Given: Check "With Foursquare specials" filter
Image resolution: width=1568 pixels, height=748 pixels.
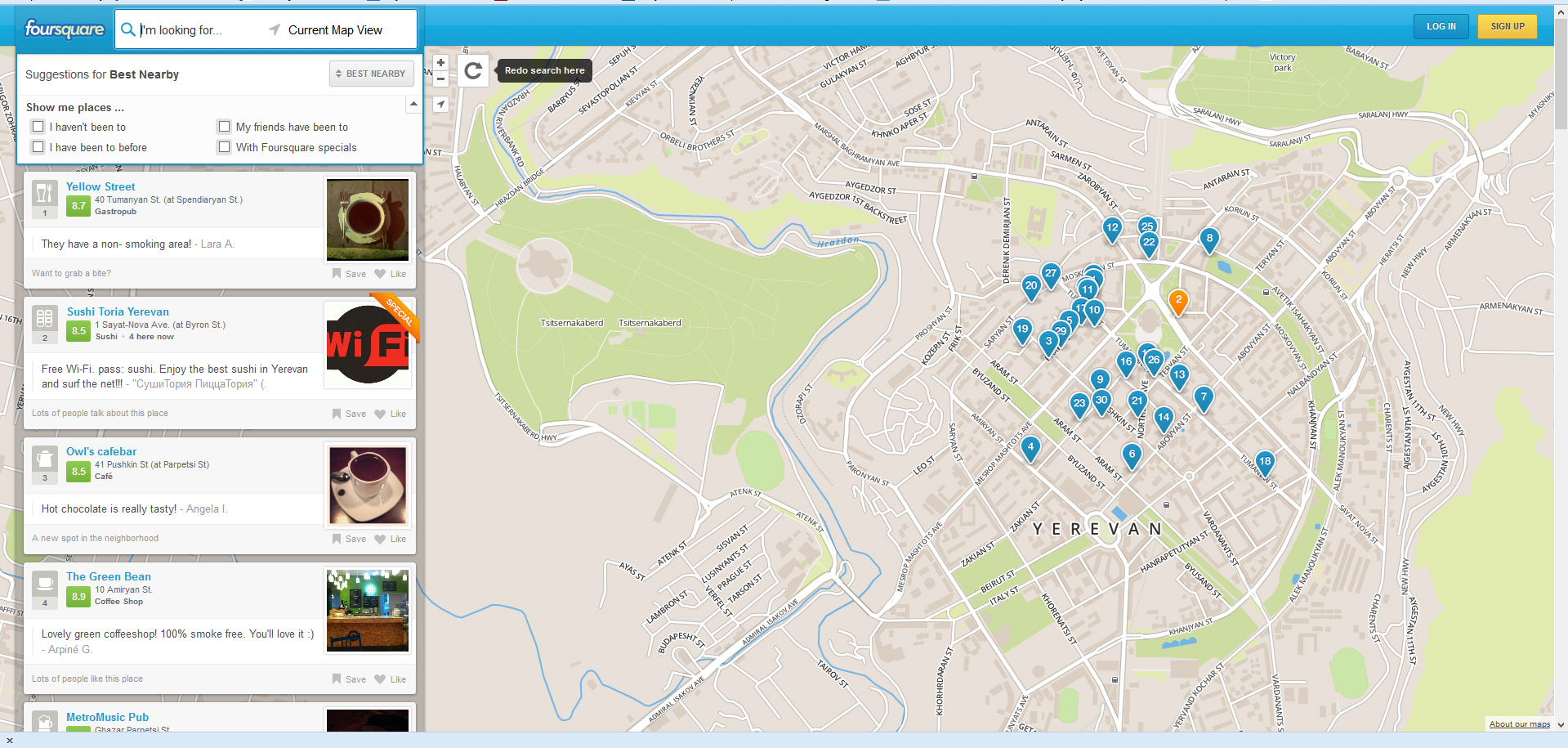Looking at the screenshot, I should 224,147.
